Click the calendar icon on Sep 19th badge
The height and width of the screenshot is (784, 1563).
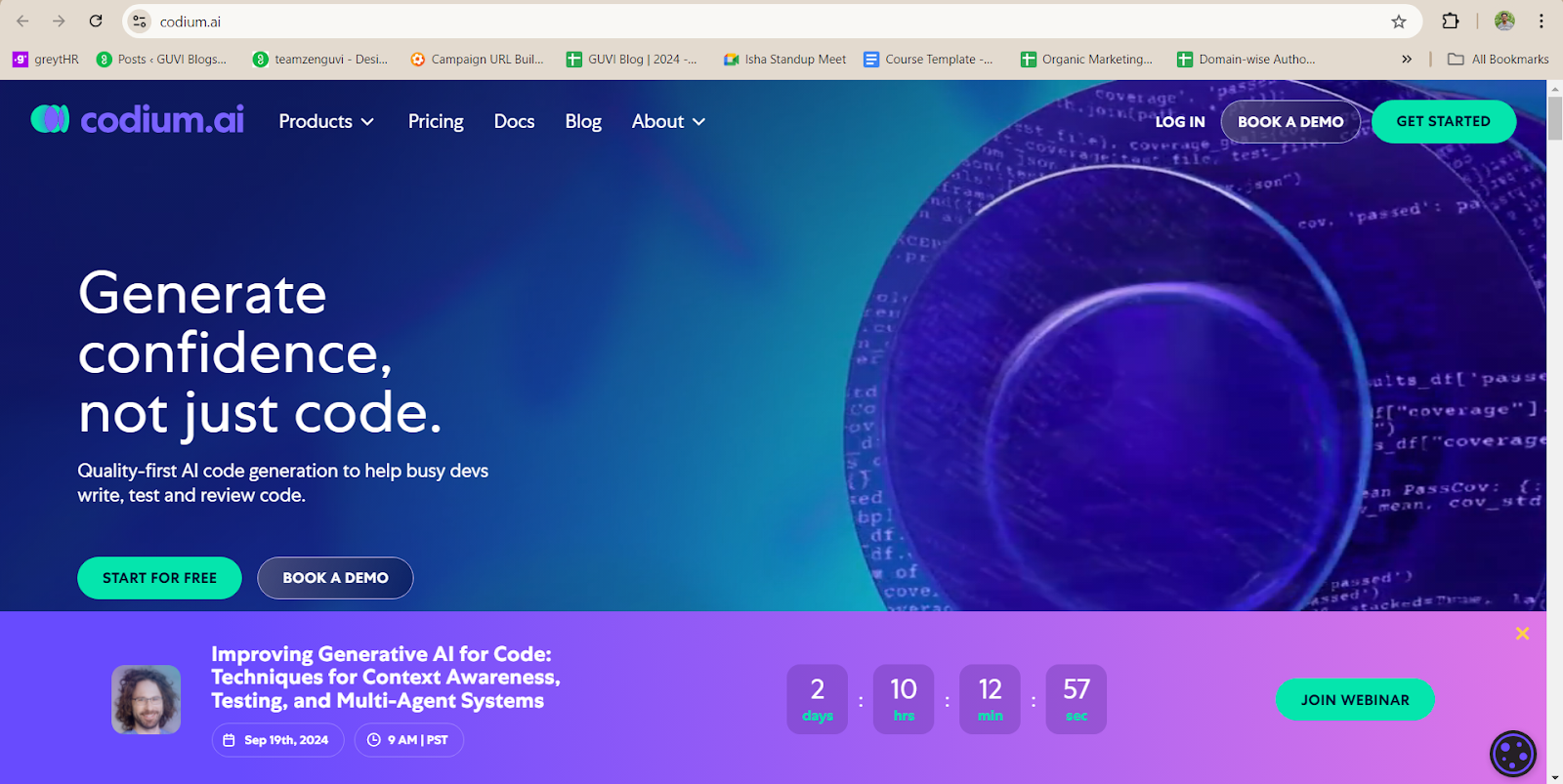[x=229, y=740]
